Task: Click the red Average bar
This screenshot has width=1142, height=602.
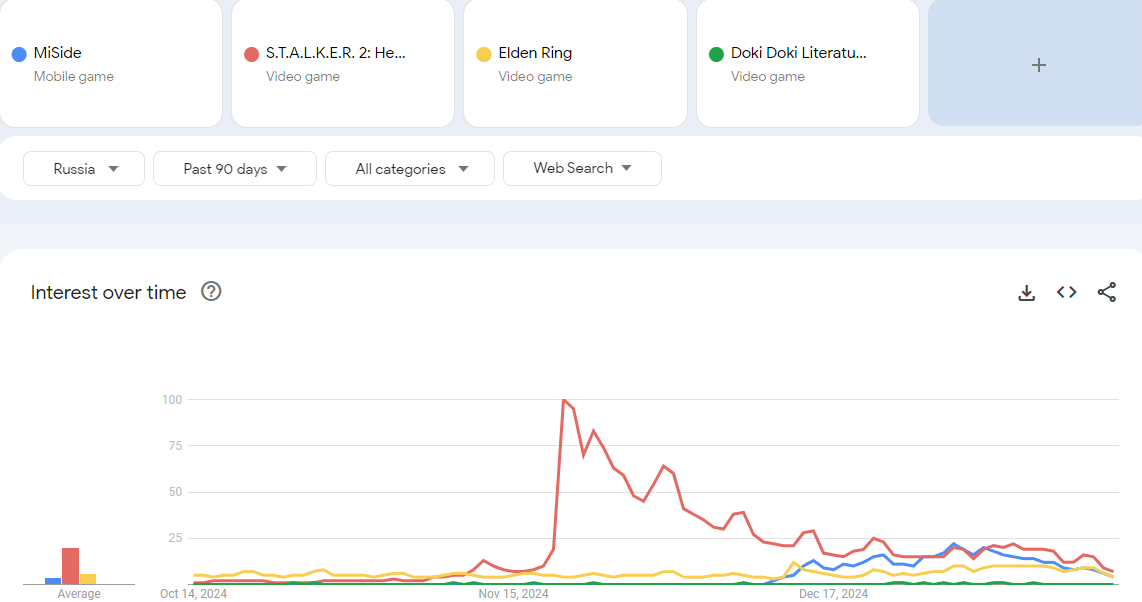Action: (x=70, y=566)
